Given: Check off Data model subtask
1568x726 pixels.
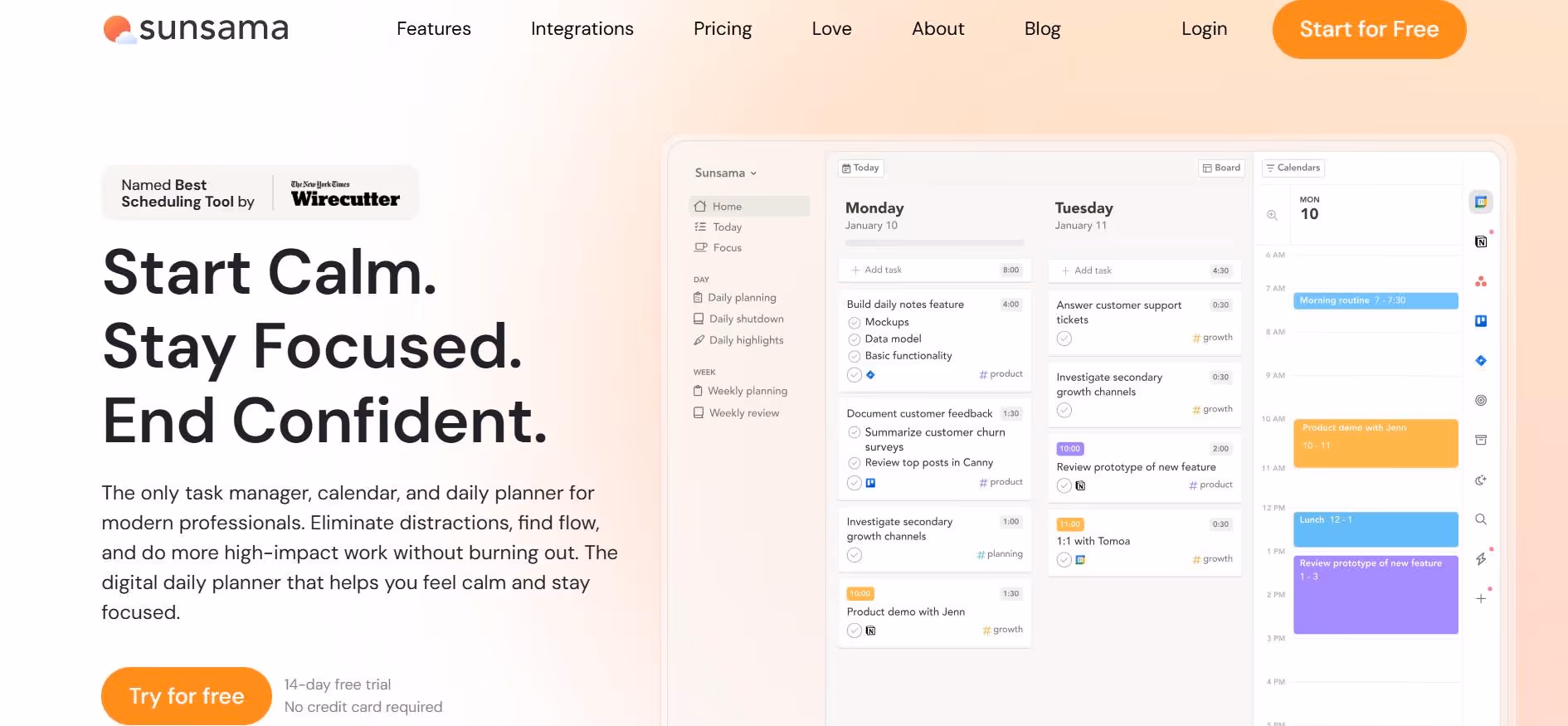Looking at the screenshot, I should [854, 339].
